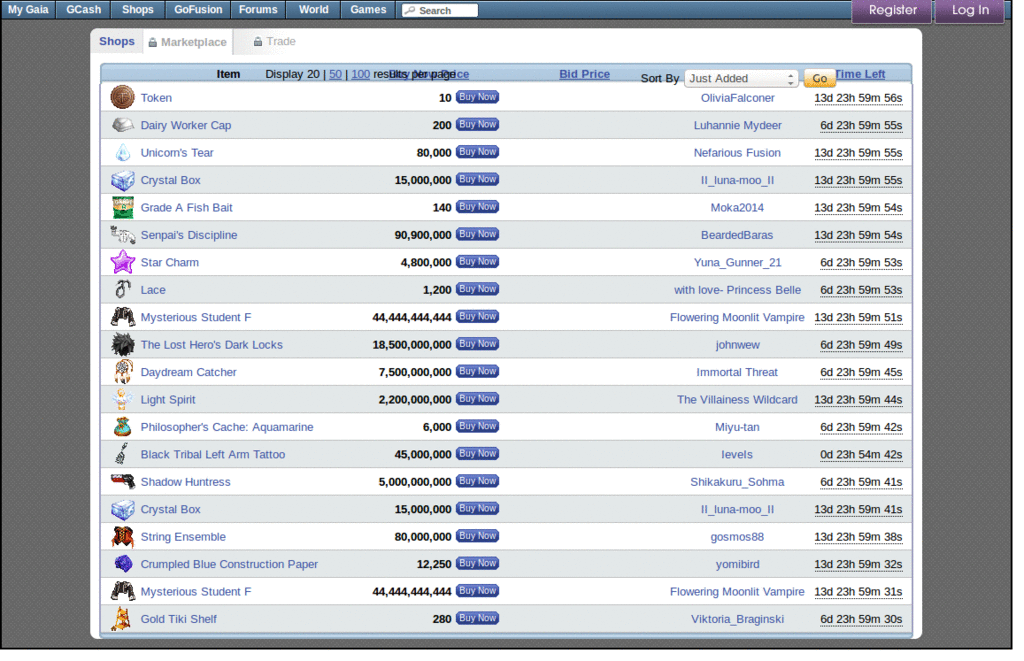
Task: Click the Gold Tiki Shelf fox icon
Action: (122, 618)
